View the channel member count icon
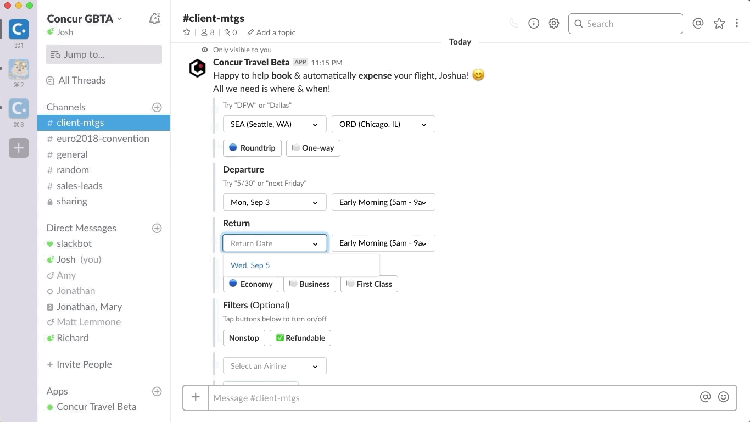750x422 pixels. [x=207, y=32]
